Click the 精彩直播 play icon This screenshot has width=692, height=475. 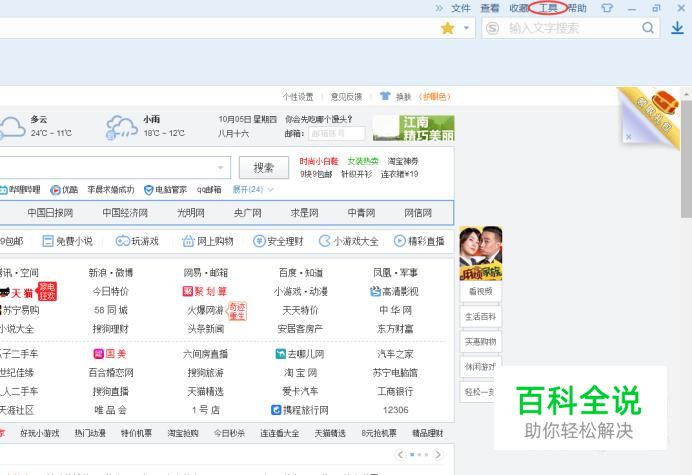click(399, 241)
